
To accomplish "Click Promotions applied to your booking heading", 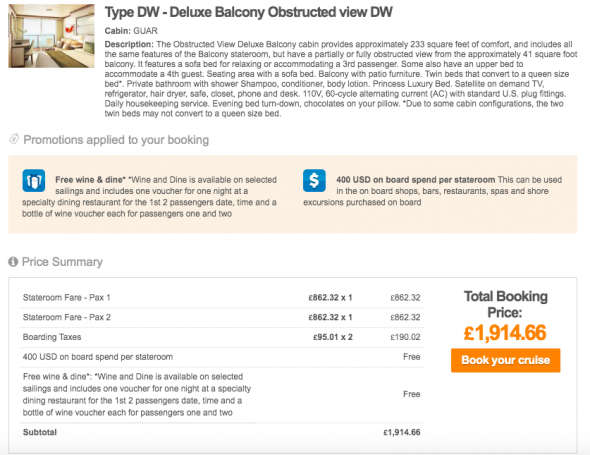I will pyautogui.click(x=116, y=140).
